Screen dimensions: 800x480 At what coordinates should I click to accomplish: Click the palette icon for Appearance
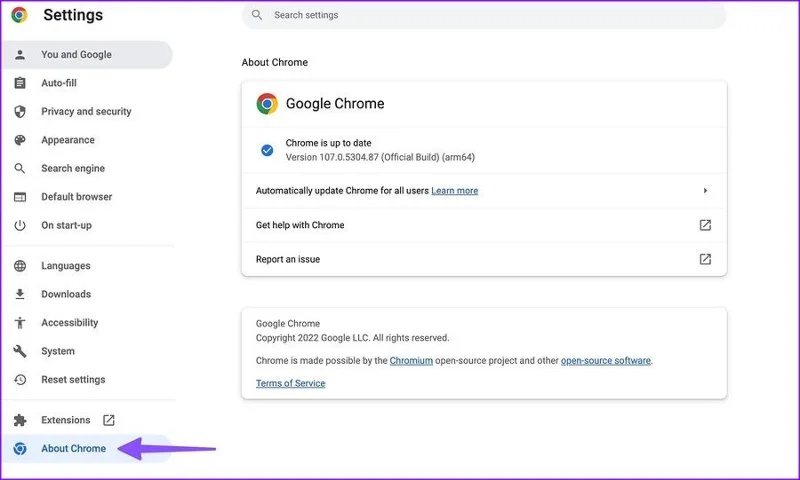point(20,140)
